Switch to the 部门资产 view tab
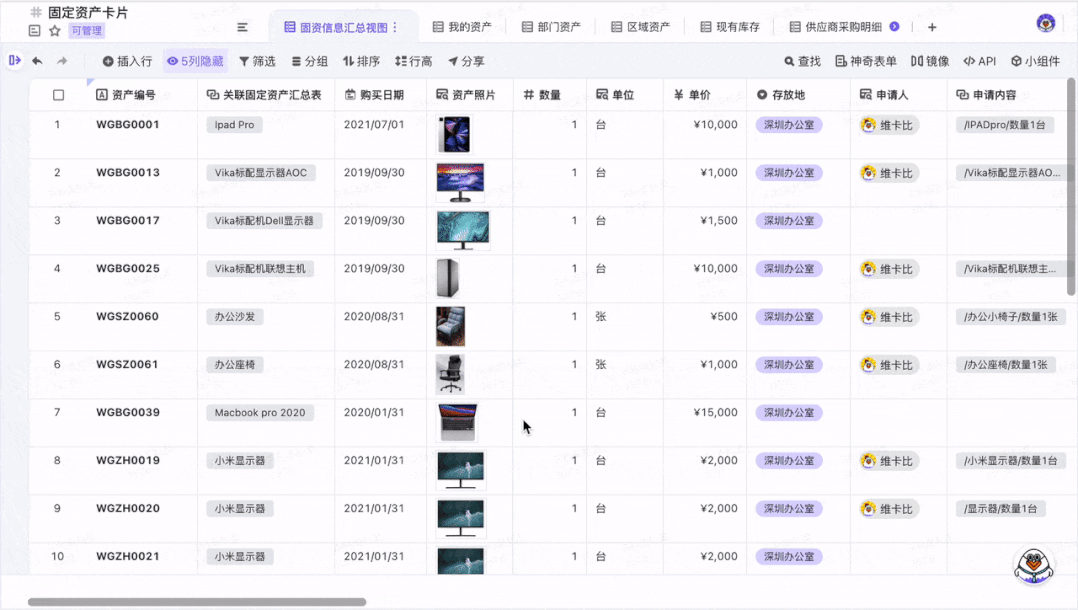This screenshot has width=1078, height=610. (551, 27)
